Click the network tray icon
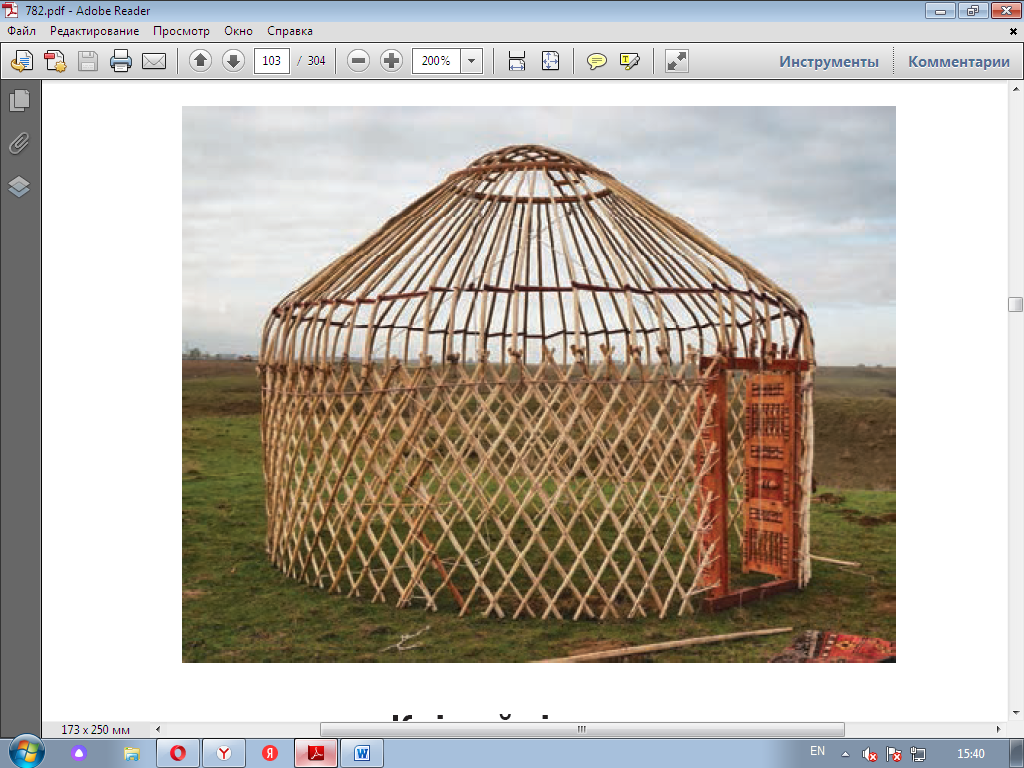1024x768 pixels. coord(918,754)
